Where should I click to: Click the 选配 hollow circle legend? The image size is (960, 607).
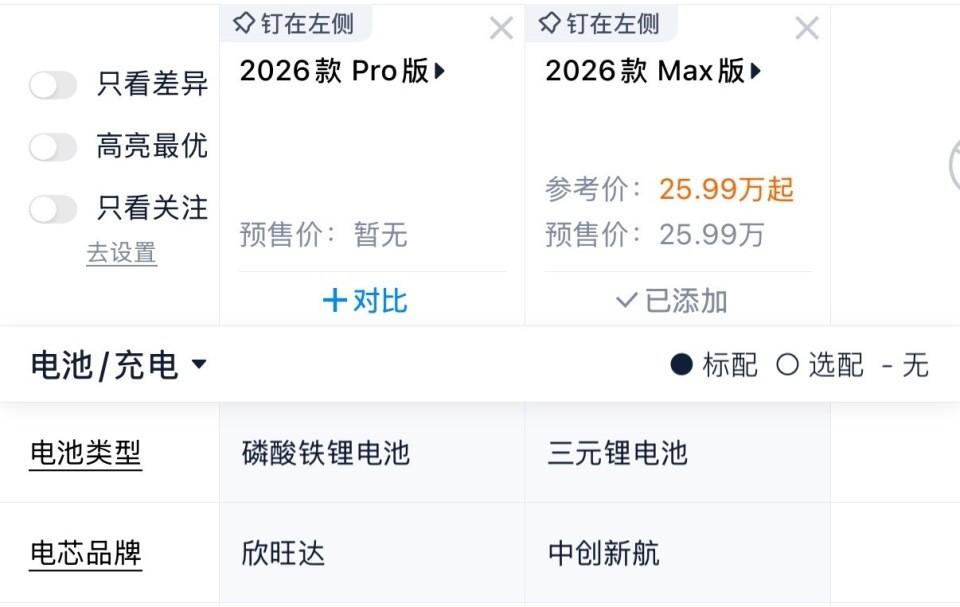787,365
